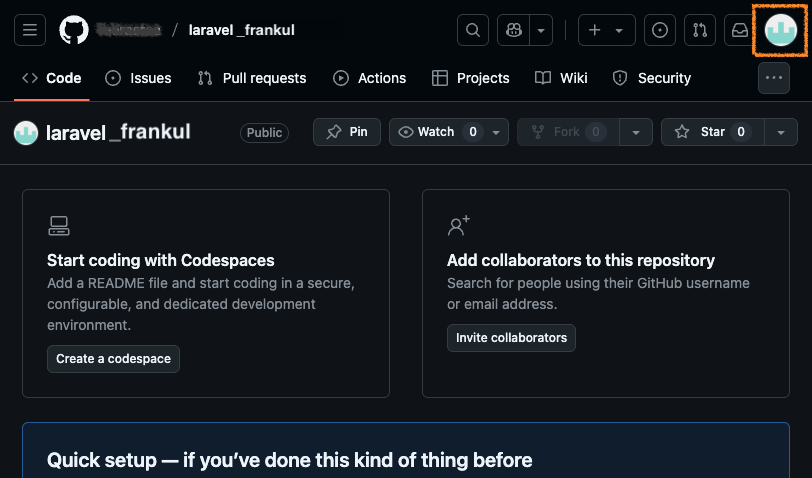Click laravel_frankul in header breadcrumb
Viewport: 812px width, 478px height.
(241, 30)
